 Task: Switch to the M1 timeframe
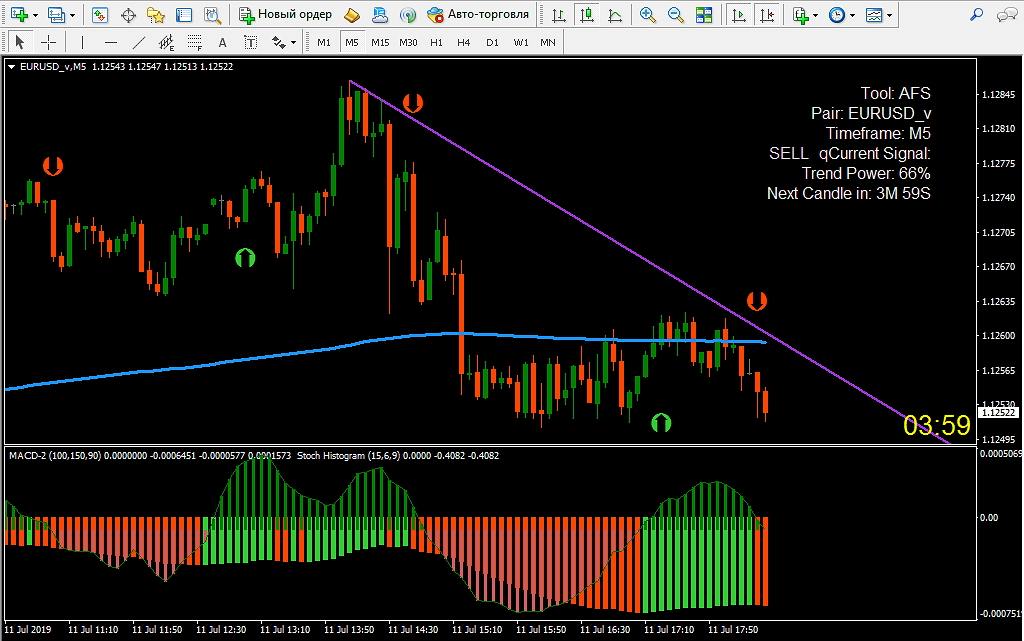[324, 42]
